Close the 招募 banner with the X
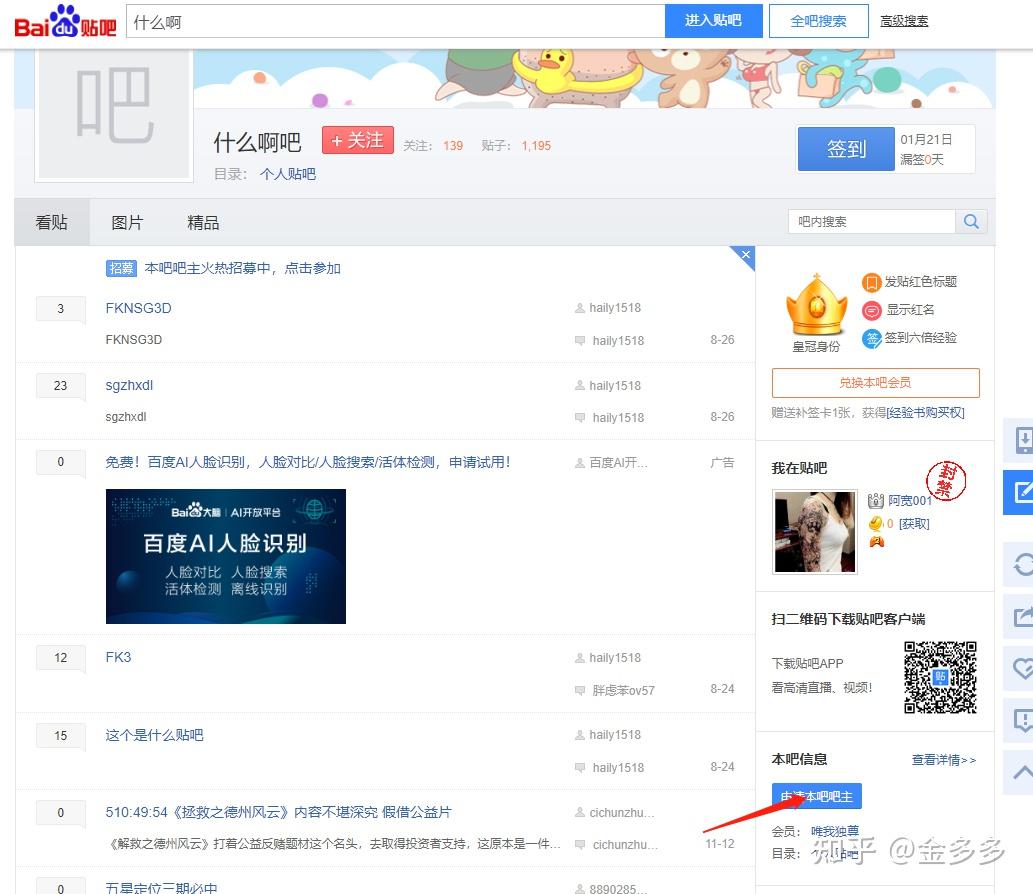The image size is (1033, 894). (746, 254)
